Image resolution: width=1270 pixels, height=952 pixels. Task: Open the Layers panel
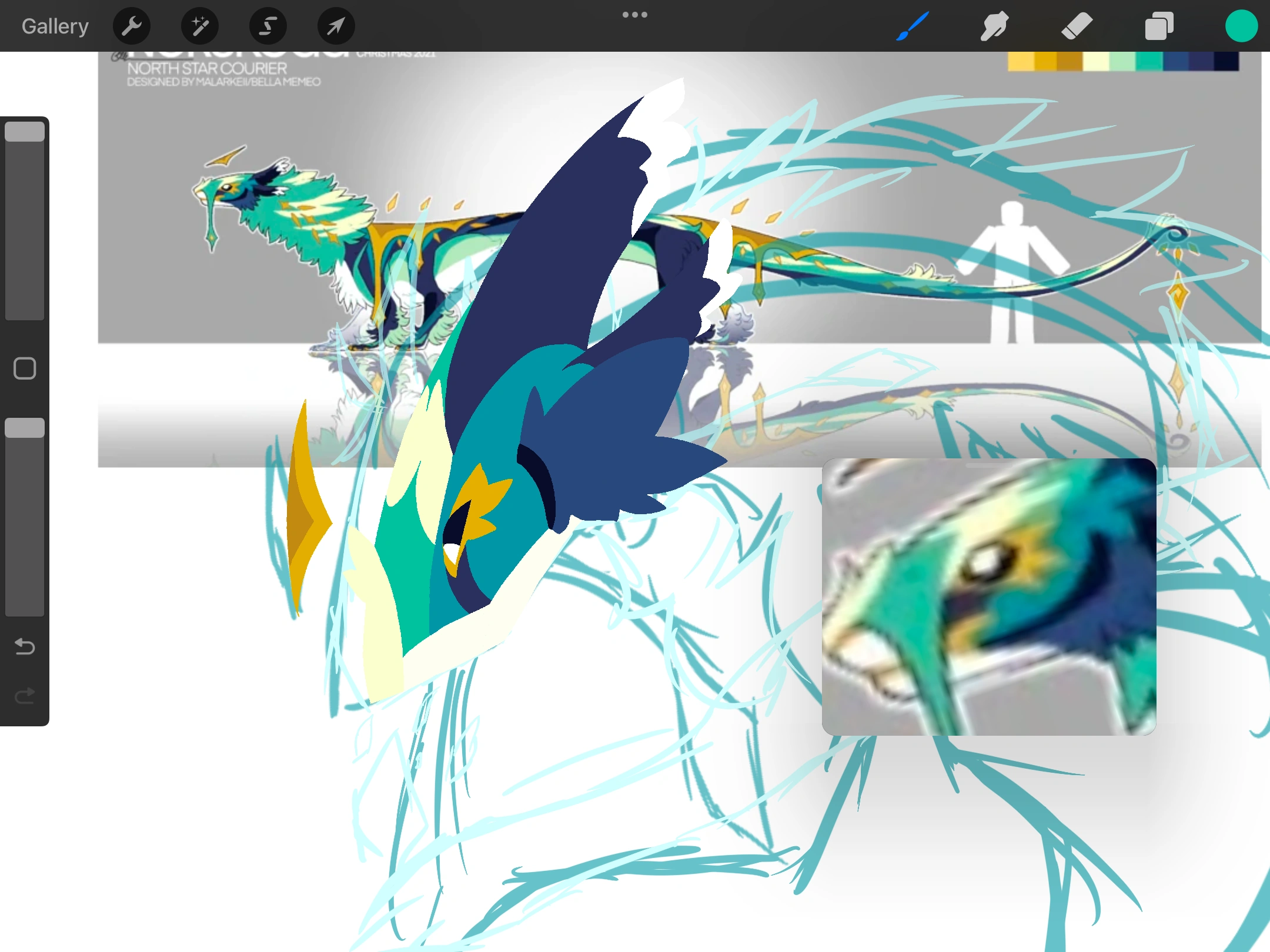point(1159,26)
